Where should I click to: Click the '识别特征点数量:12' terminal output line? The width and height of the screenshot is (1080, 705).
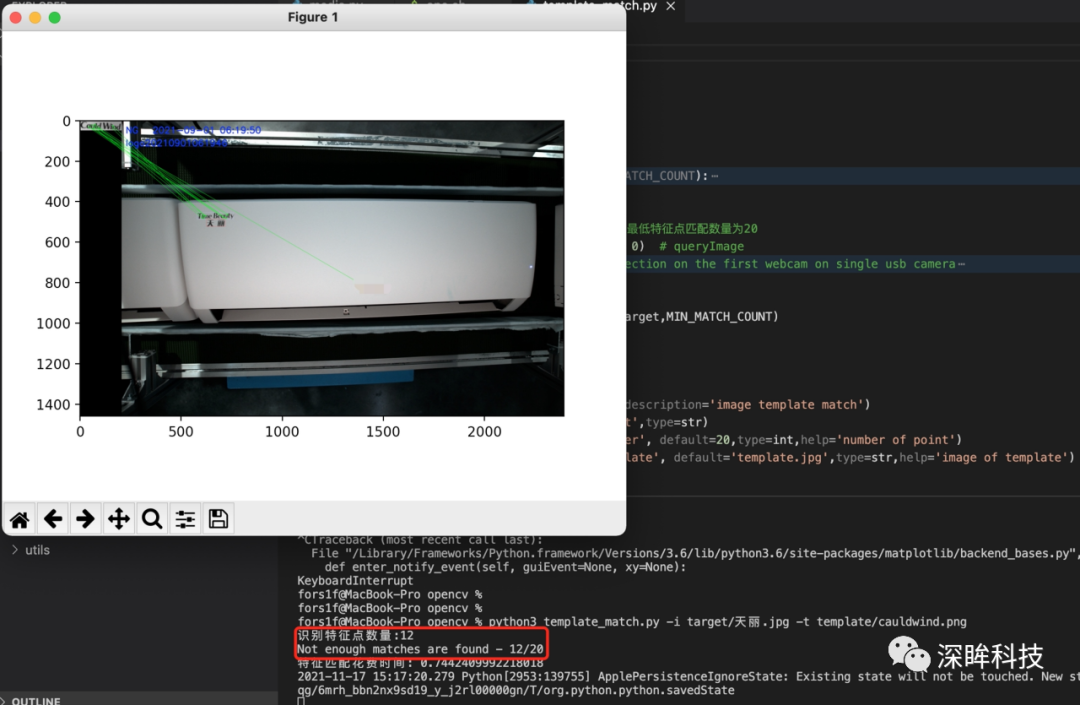(355, 635)
